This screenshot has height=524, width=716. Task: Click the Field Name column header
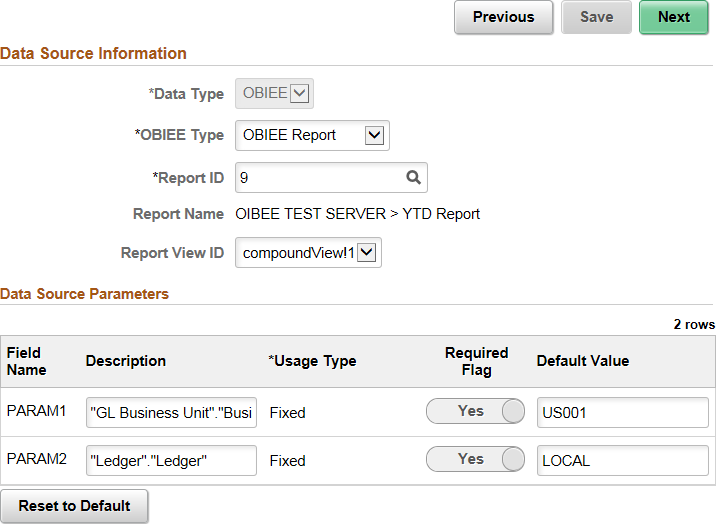[26, 361]
